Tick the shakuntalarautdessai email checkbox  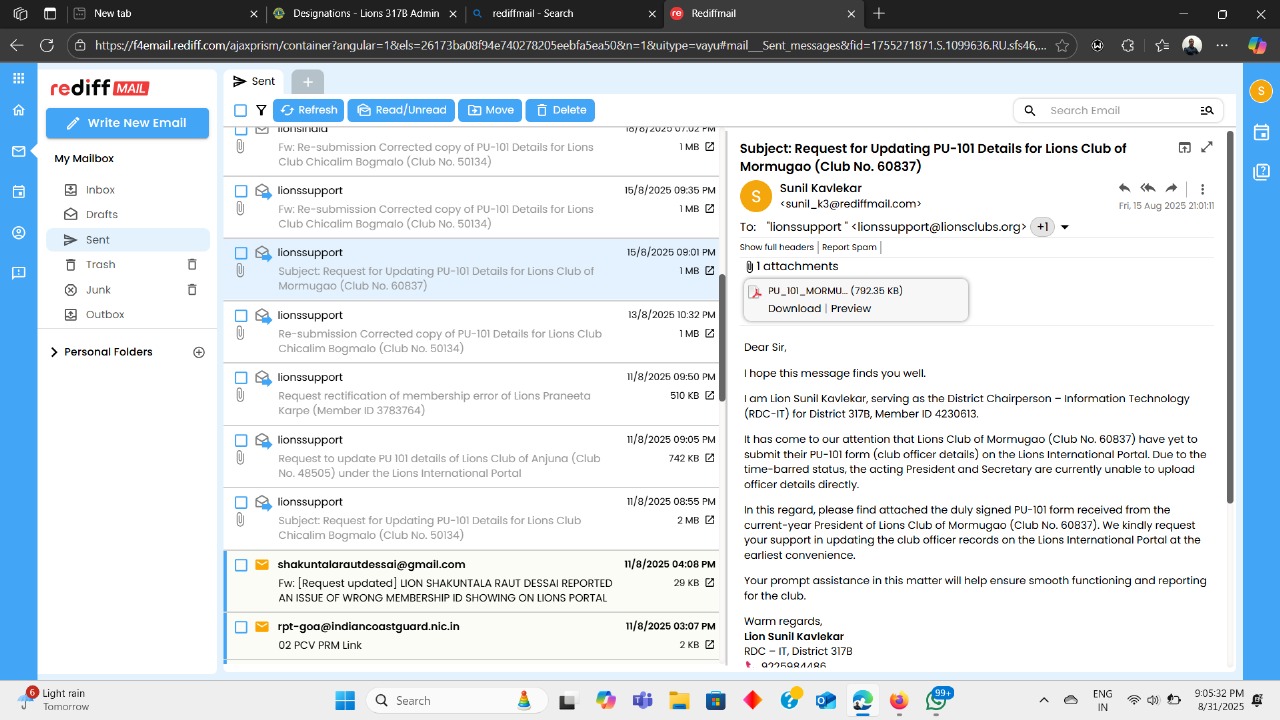[x=240, y=565]
